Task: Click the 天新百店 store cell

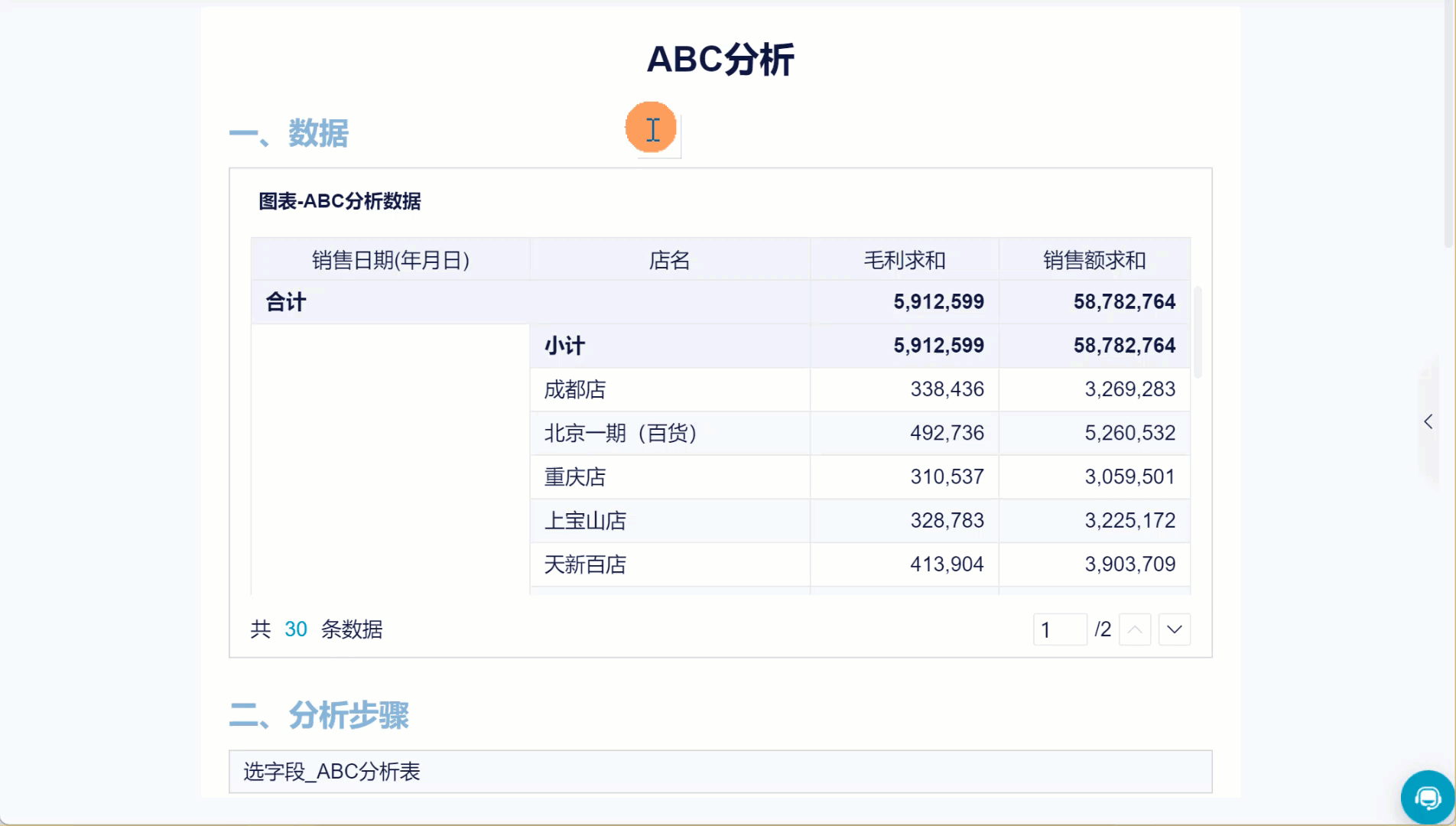Action: click(585, 565)
